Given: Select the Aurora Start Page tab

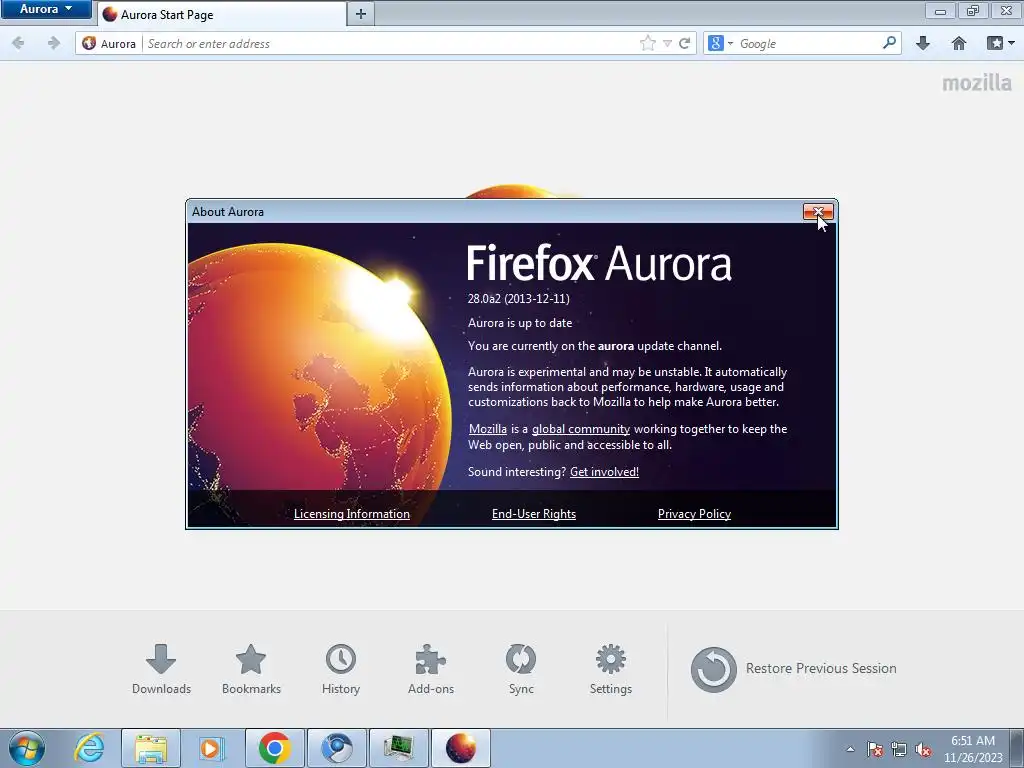Looking at the screenshot, I should point(222,14).
